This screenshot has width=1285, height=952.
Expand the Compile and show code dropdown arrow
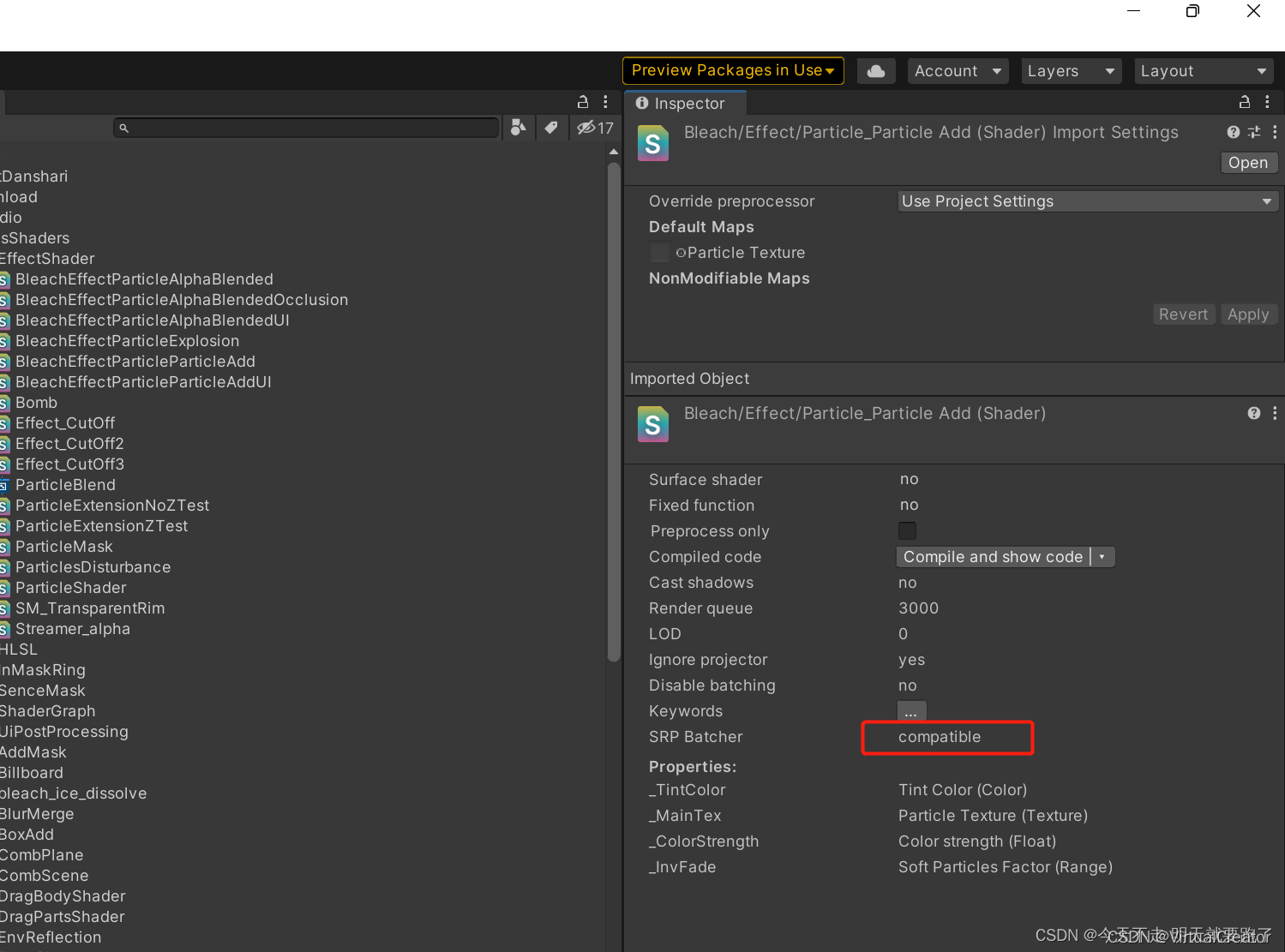tap(1102, 556)
